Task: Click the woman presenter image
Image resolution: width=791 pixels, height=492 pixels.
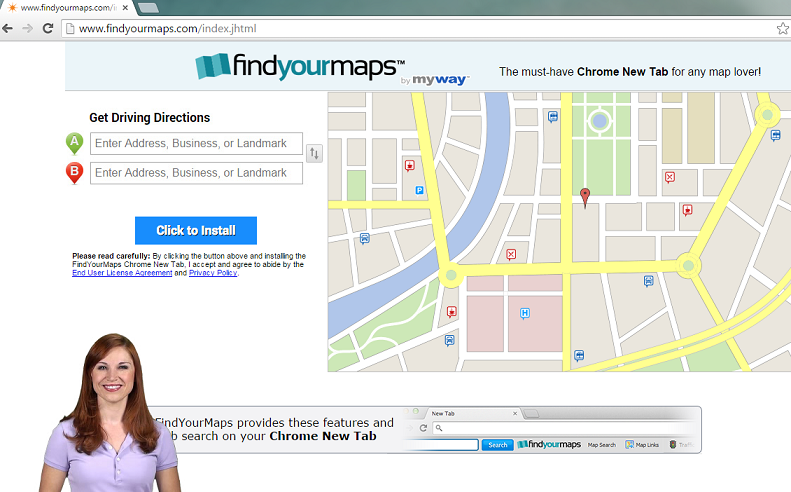Action: coord(110,413)
